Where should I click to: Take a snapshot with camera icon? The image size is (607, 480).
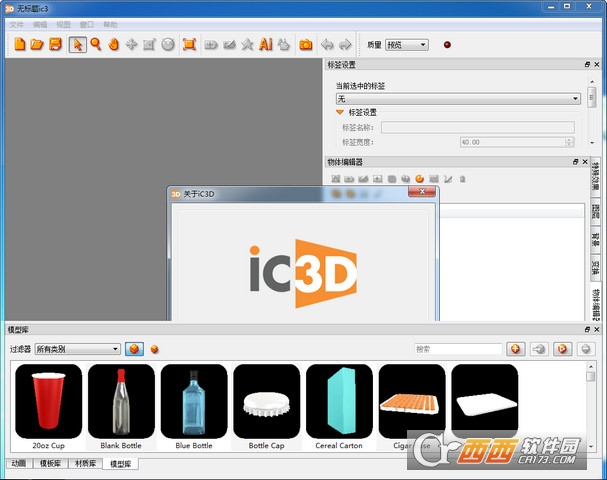[x=306, y=45]
